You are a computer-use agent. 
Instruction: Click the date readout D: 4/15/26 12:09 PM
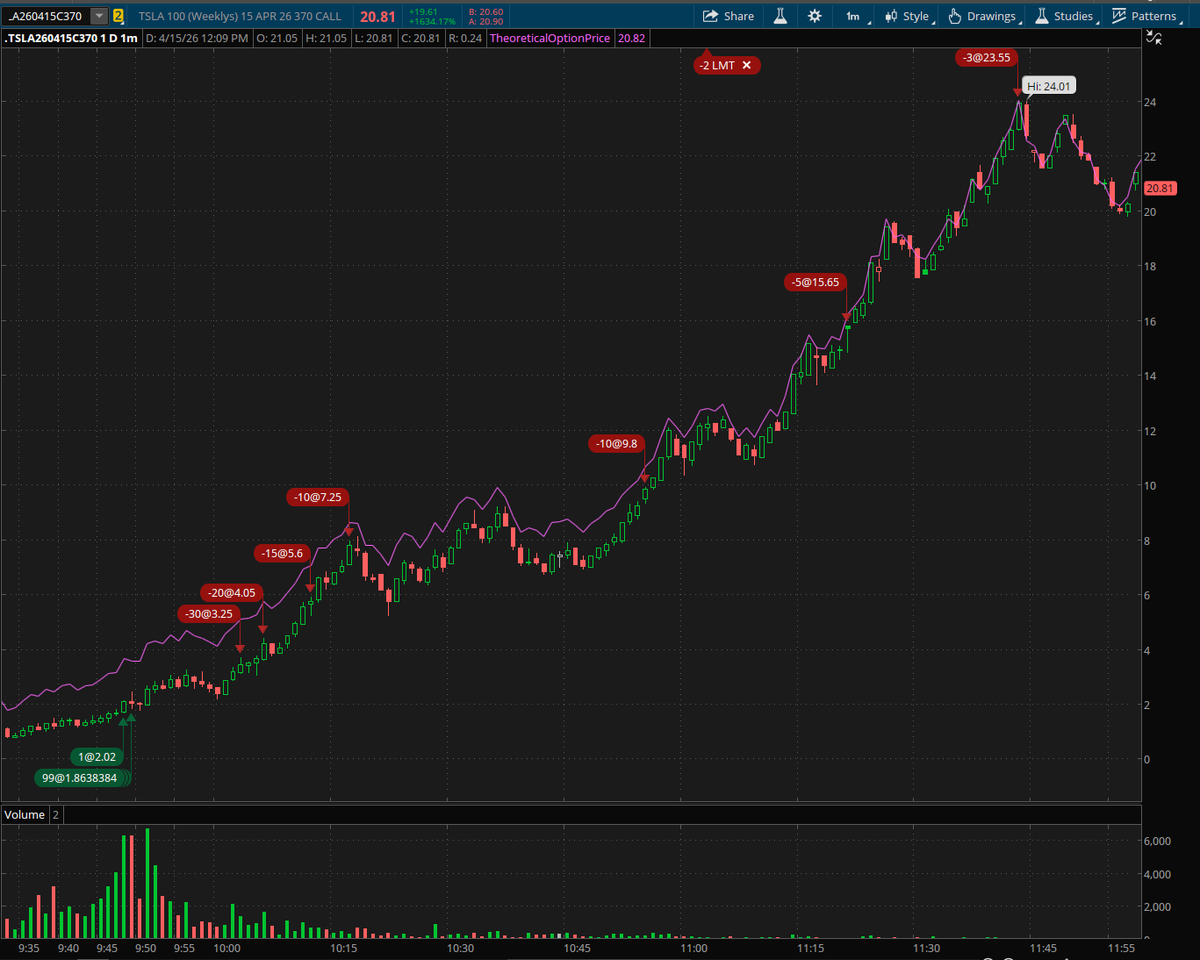coord(198,38)
